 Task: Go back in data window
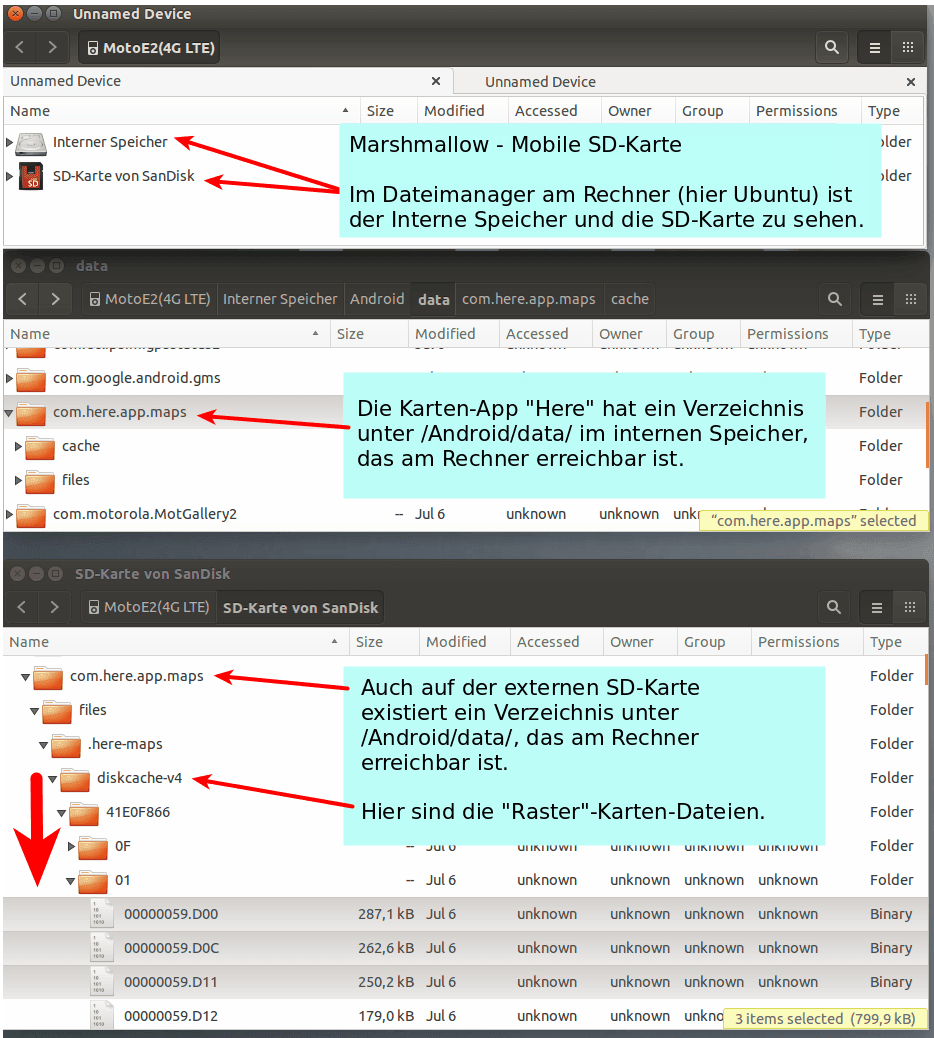23,299
